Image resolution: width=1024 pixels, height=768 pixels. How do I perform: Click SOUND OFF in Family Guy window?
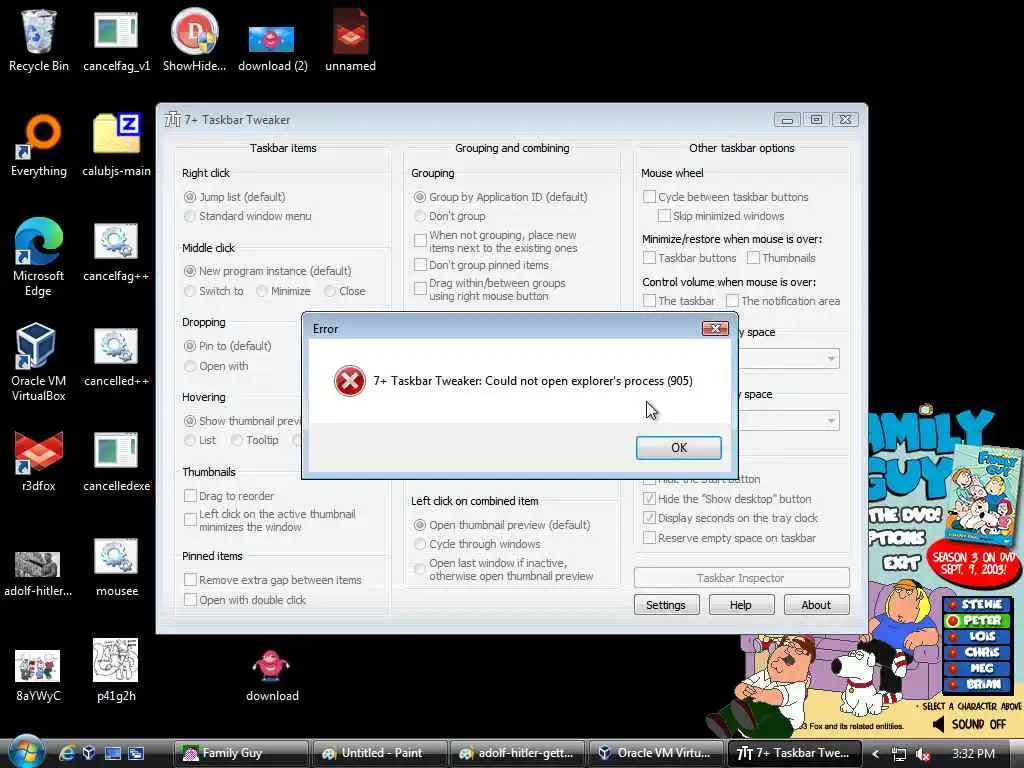tap(970, 724)
